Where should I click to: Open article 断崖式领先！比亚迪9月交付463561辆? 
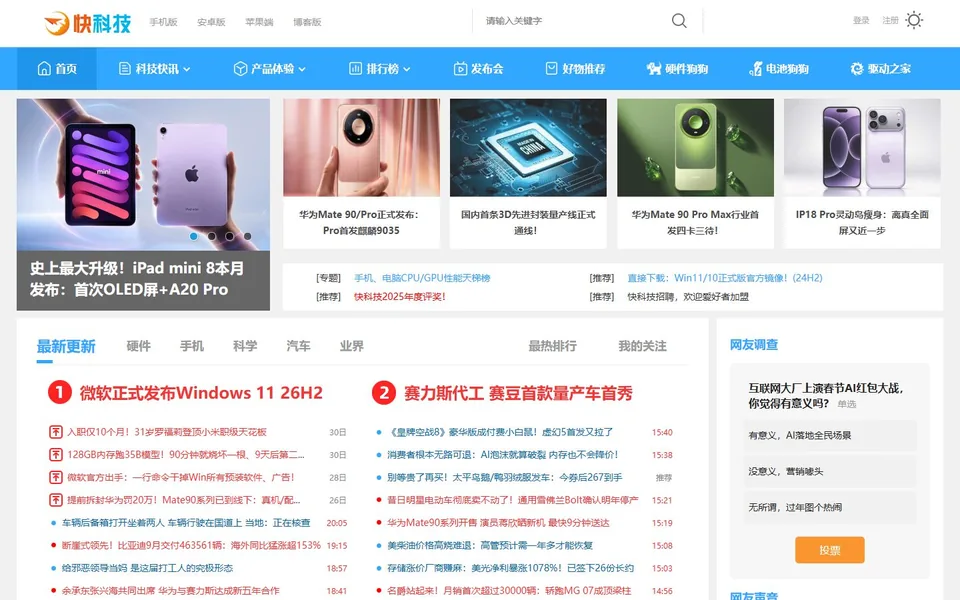pos(191,546)
